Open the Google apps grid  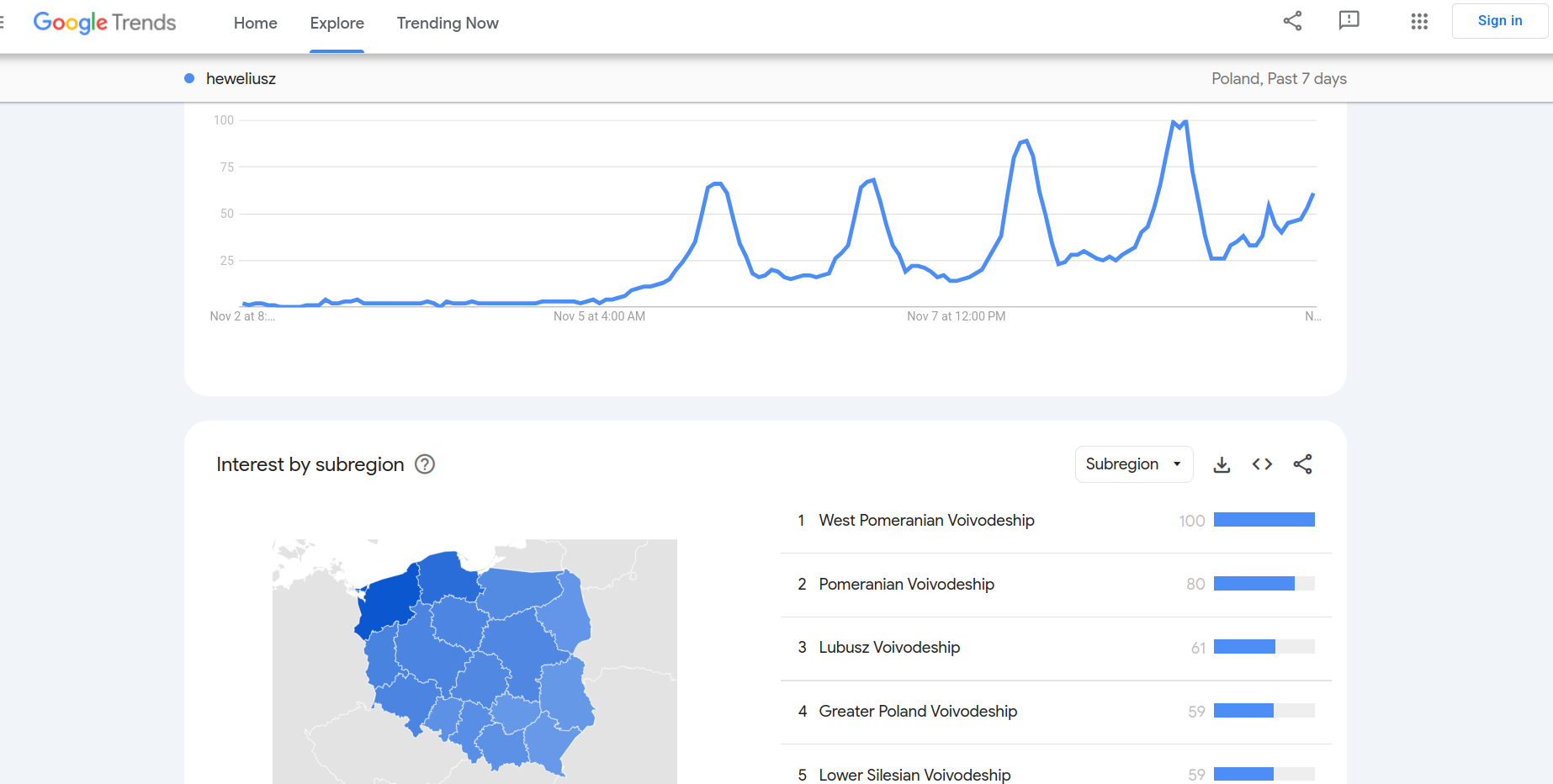(1419, 21)
